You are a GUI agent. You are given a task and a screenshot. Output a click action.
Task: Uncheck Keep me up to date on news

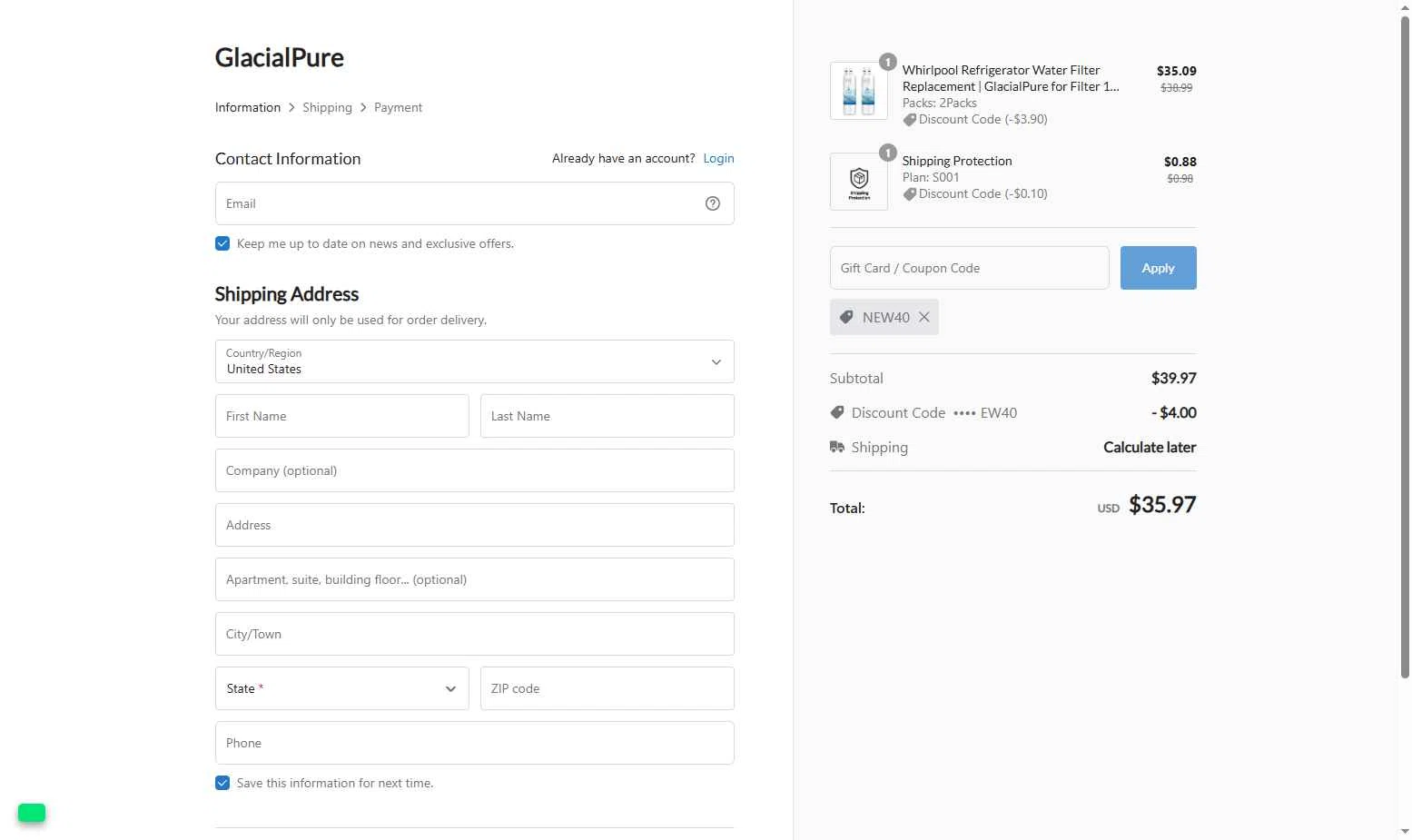click(222, 243)
